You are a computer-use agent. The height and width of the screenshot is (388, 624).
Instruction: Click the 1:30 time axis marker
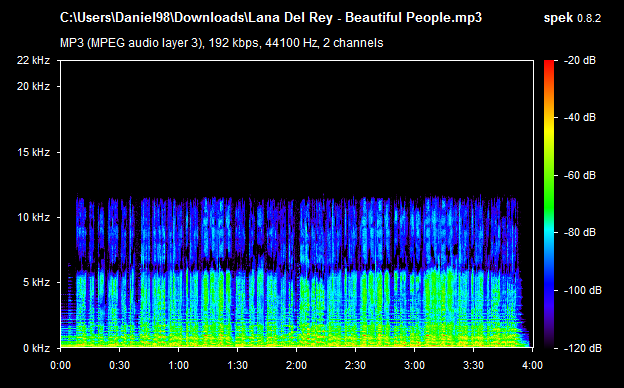238,365
